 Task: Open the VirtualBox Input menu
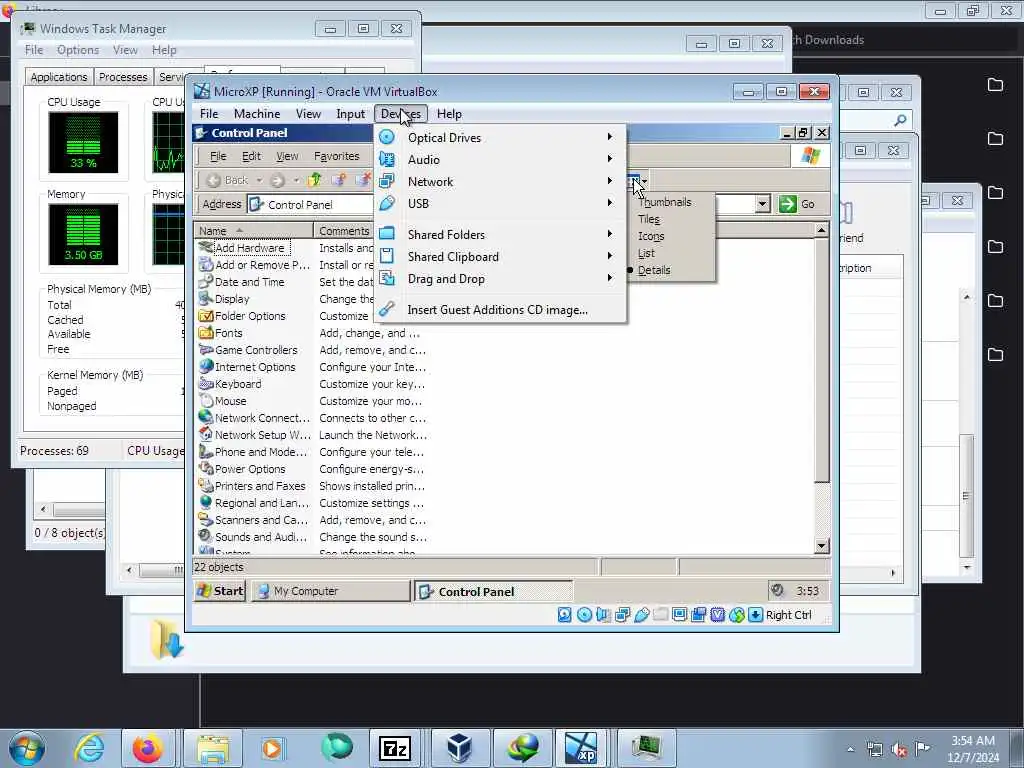pyautogui.click(x=350, y=114)
